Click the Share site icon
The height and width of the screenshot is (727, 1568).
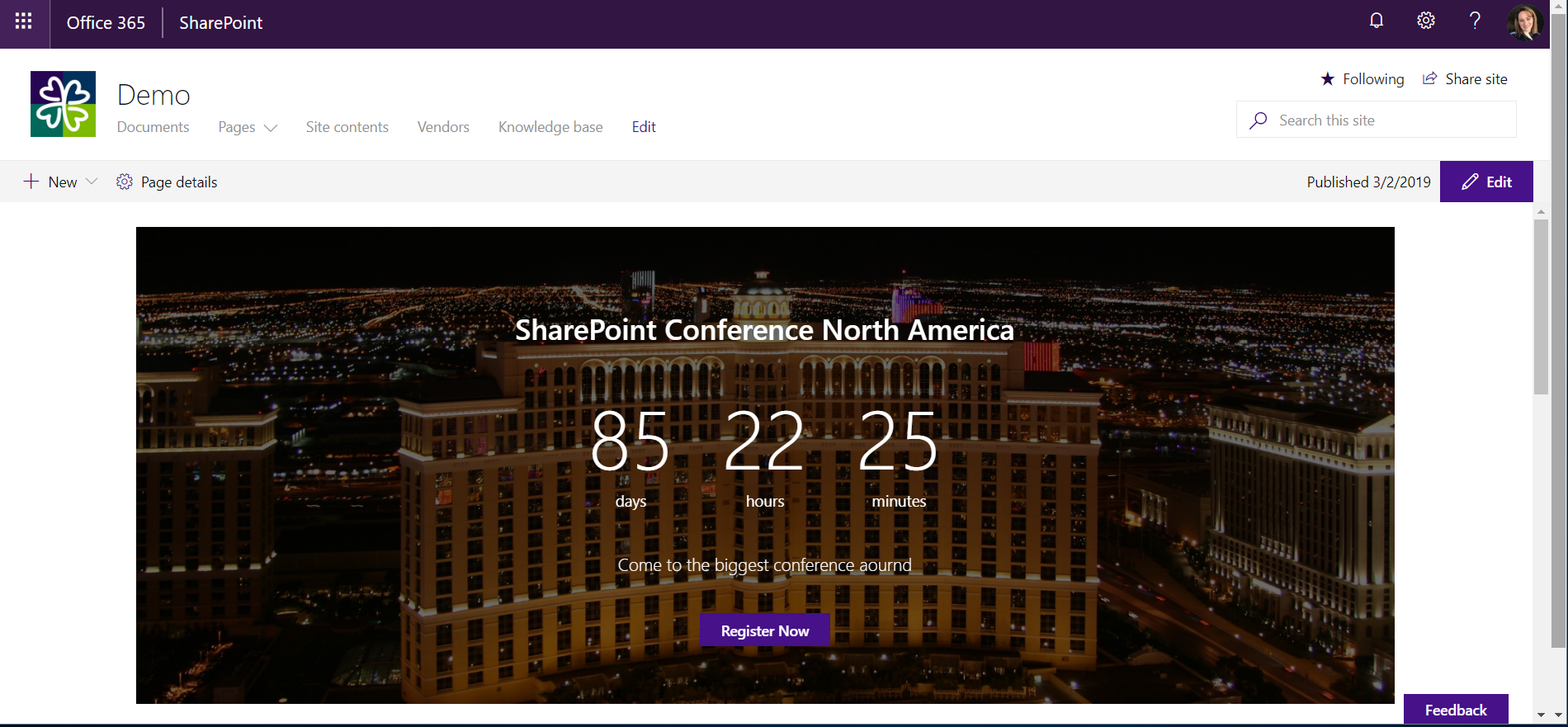(1430, 78)
